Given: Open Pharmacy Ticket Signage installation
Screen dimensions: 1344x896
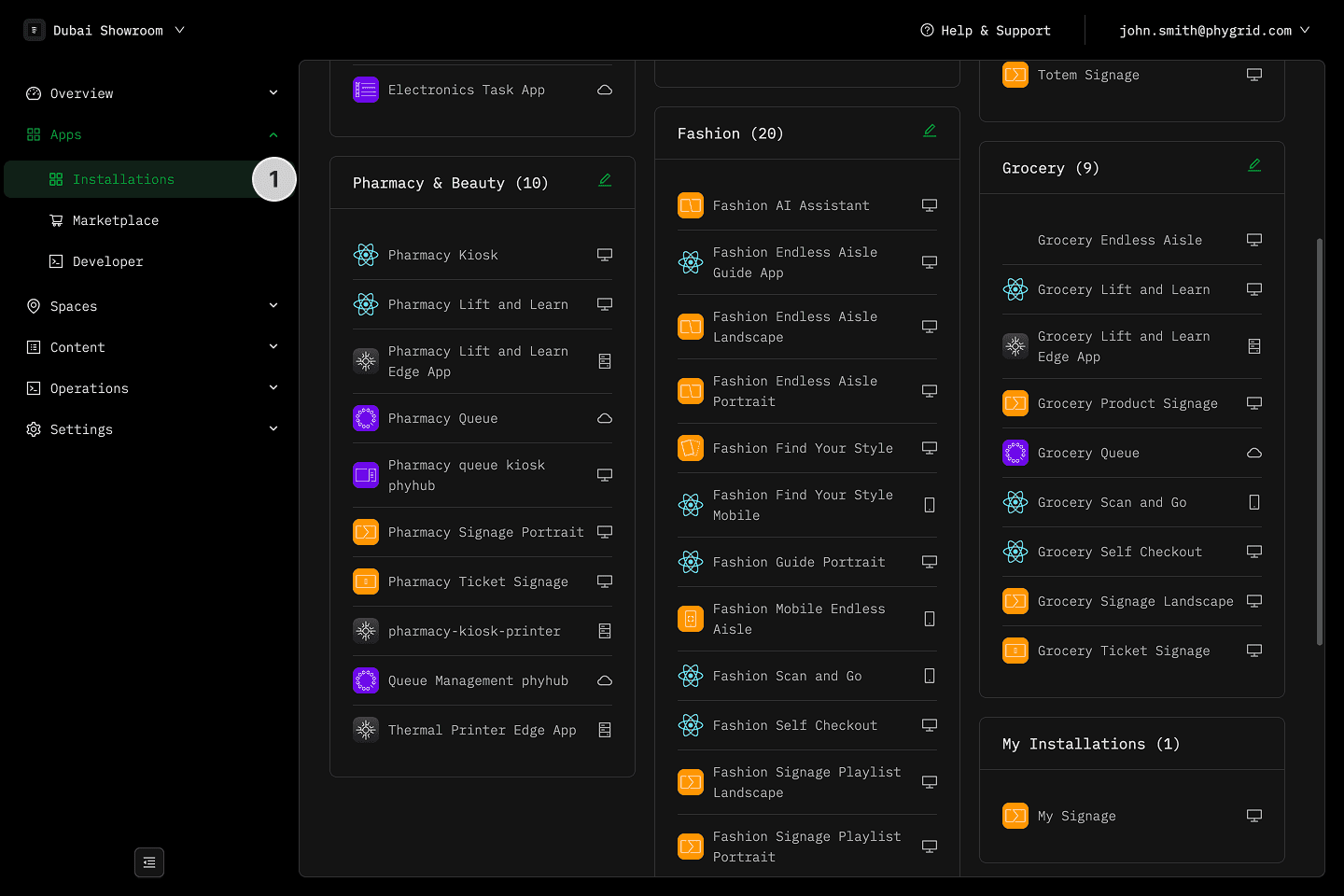Looking at the screenshot, I should 483,581.
